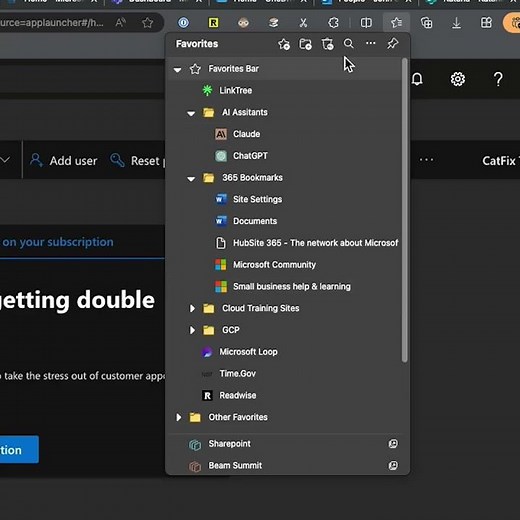This screenshot has height=520, width=520.
Task: Open the Extensions puzzle piece icon
Action: click(333, 23)
